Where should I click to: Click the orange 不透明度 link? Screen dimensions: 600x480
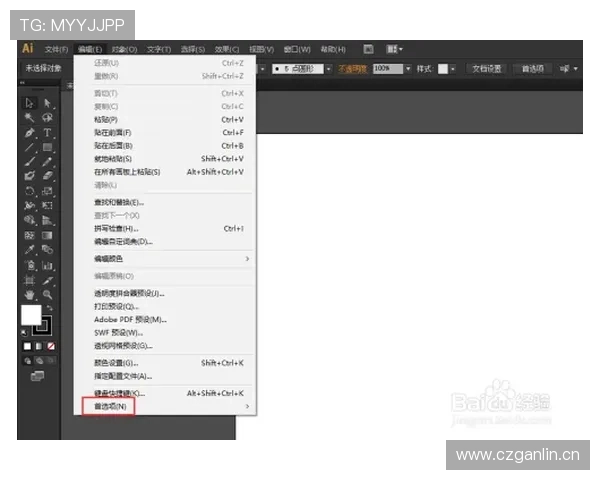[x=352, y=69]
